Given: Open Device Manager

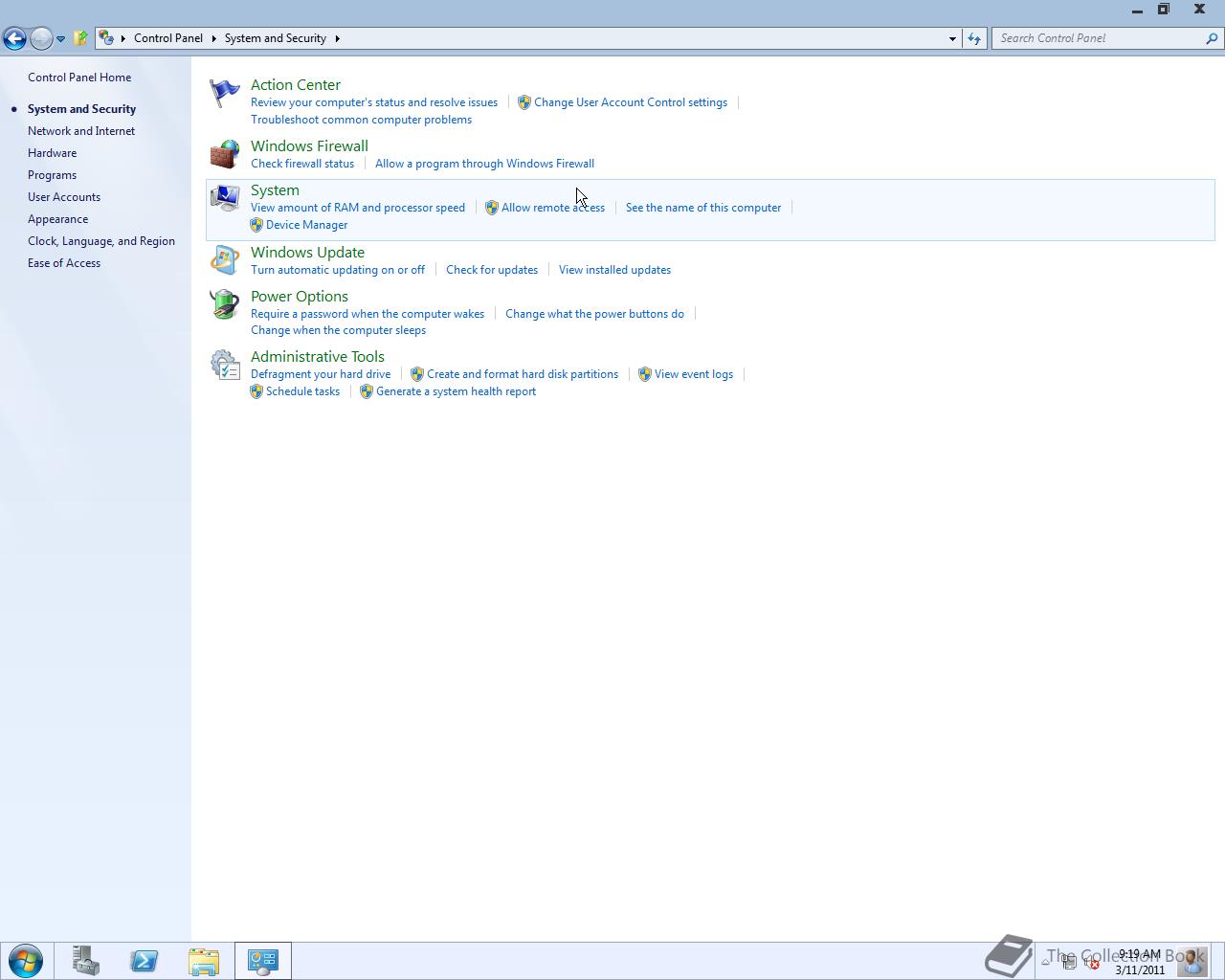Looking at the screenshot, I should pos(306,225).
